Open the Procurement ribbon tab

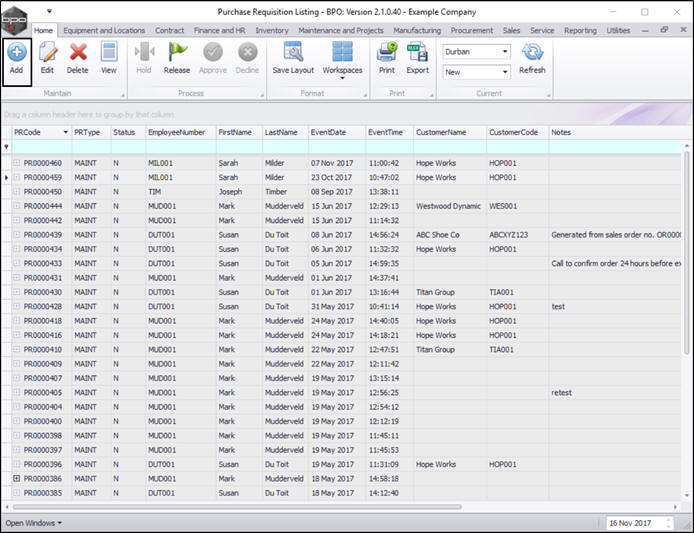472,31
